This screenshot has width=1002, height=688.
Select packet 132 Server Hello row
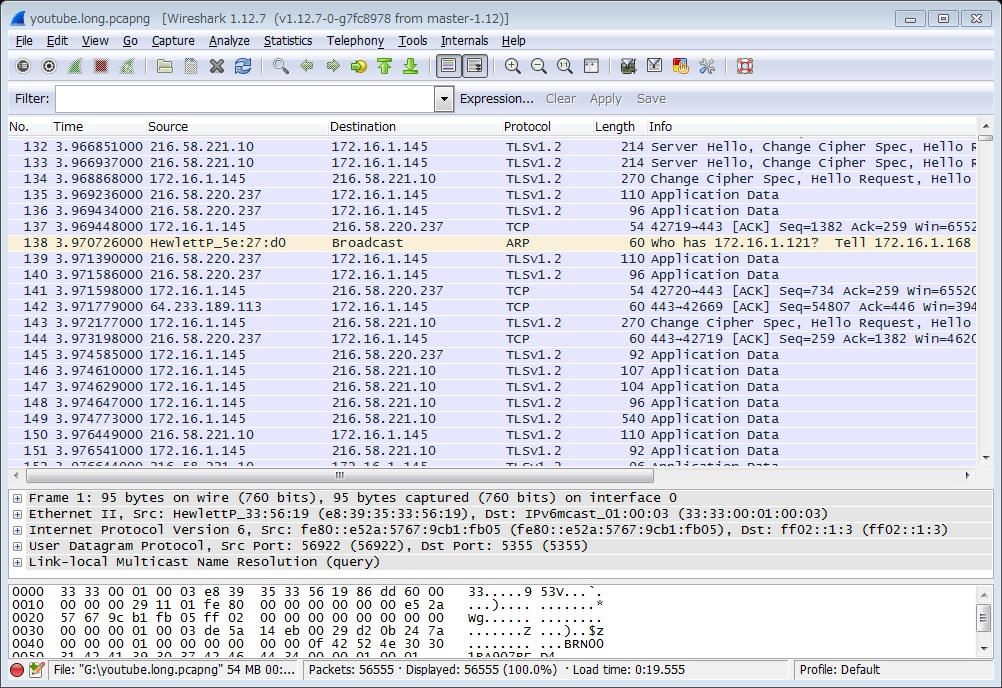point(492,147)
